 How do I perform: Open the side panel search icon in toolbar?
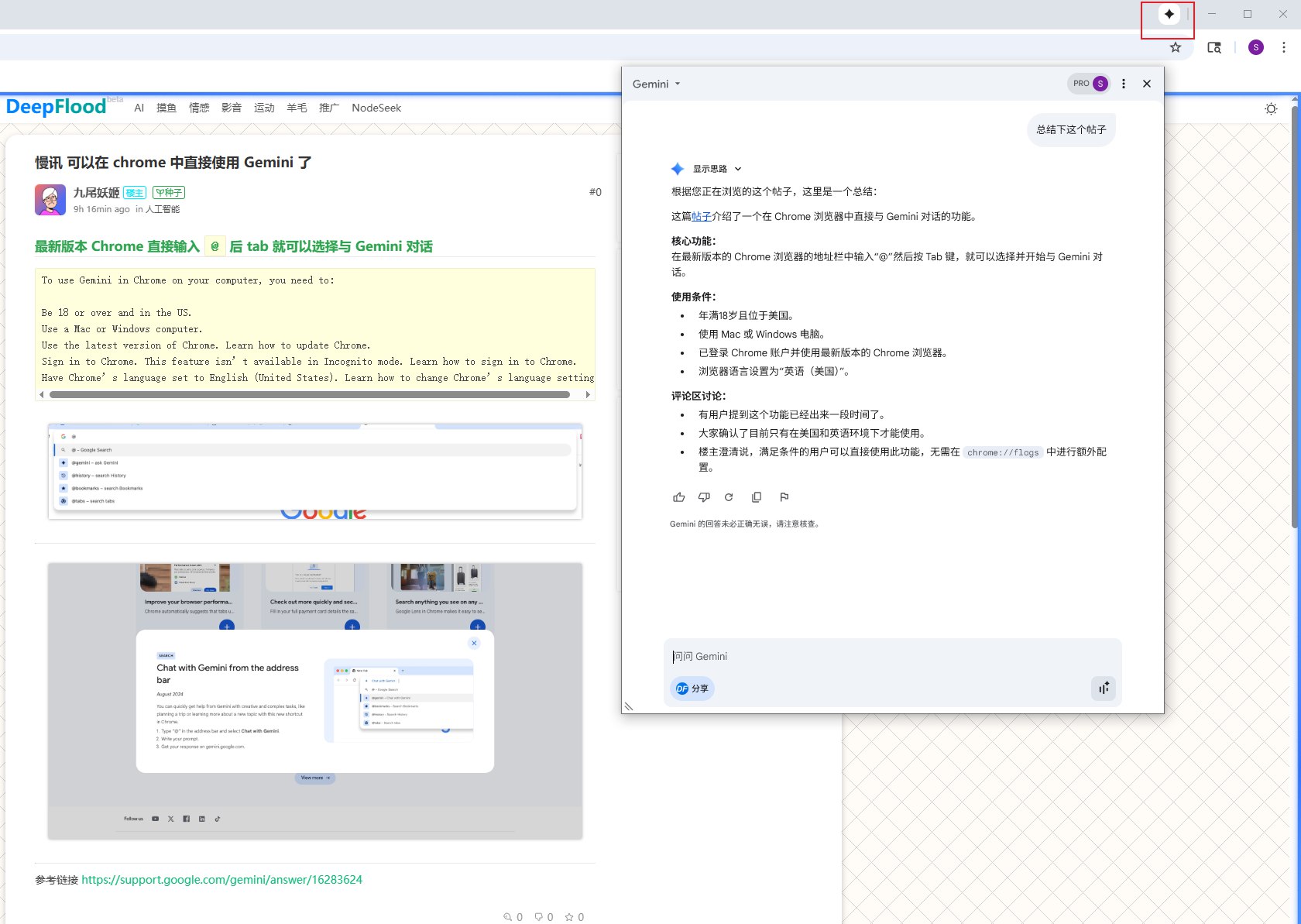pyautogui.click(x=1214, y=47)
